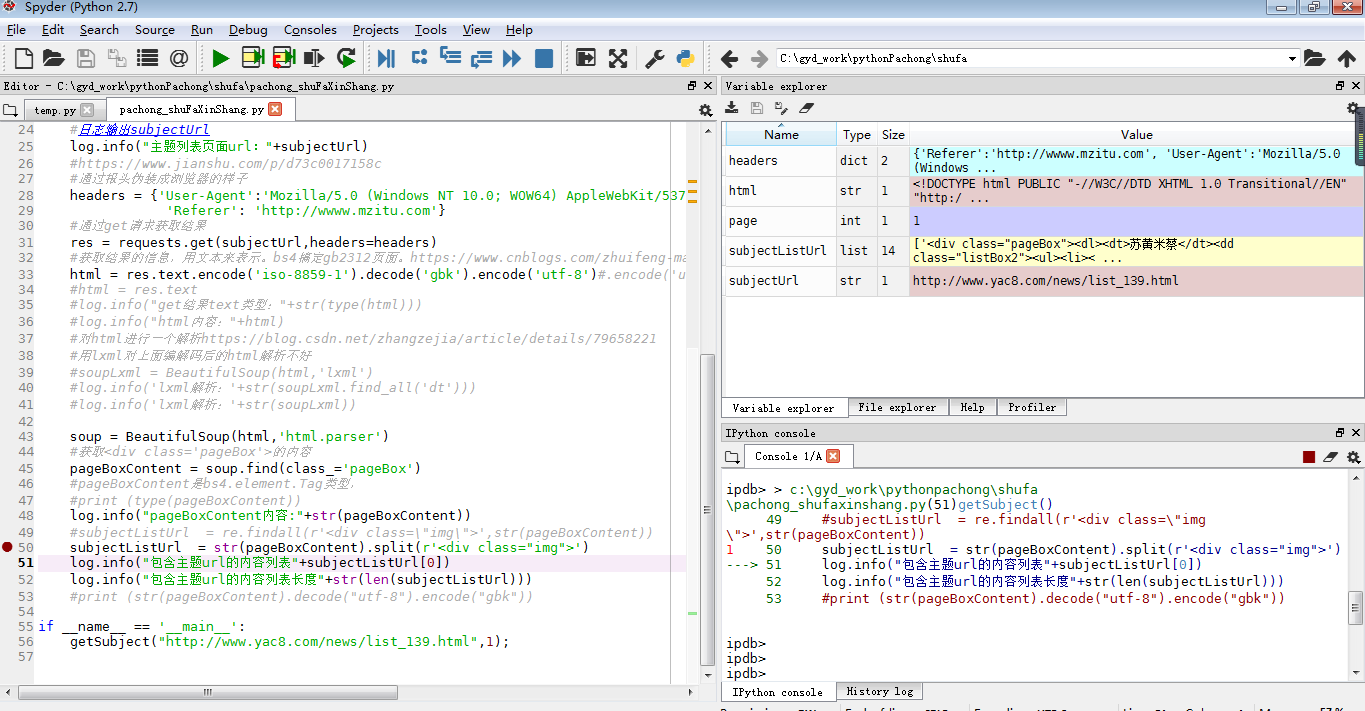Screen dimensions: 1365x711
Task: Click the red stop button in IPython console
Action: pos(1308,457)
